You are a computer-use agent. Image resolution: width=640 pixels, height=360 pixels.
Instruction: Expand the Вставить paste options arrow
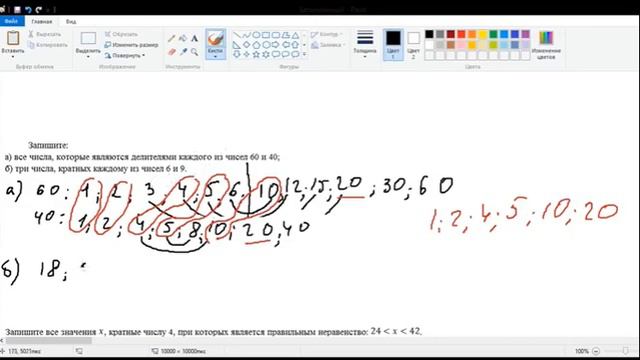tap(13, 56)
